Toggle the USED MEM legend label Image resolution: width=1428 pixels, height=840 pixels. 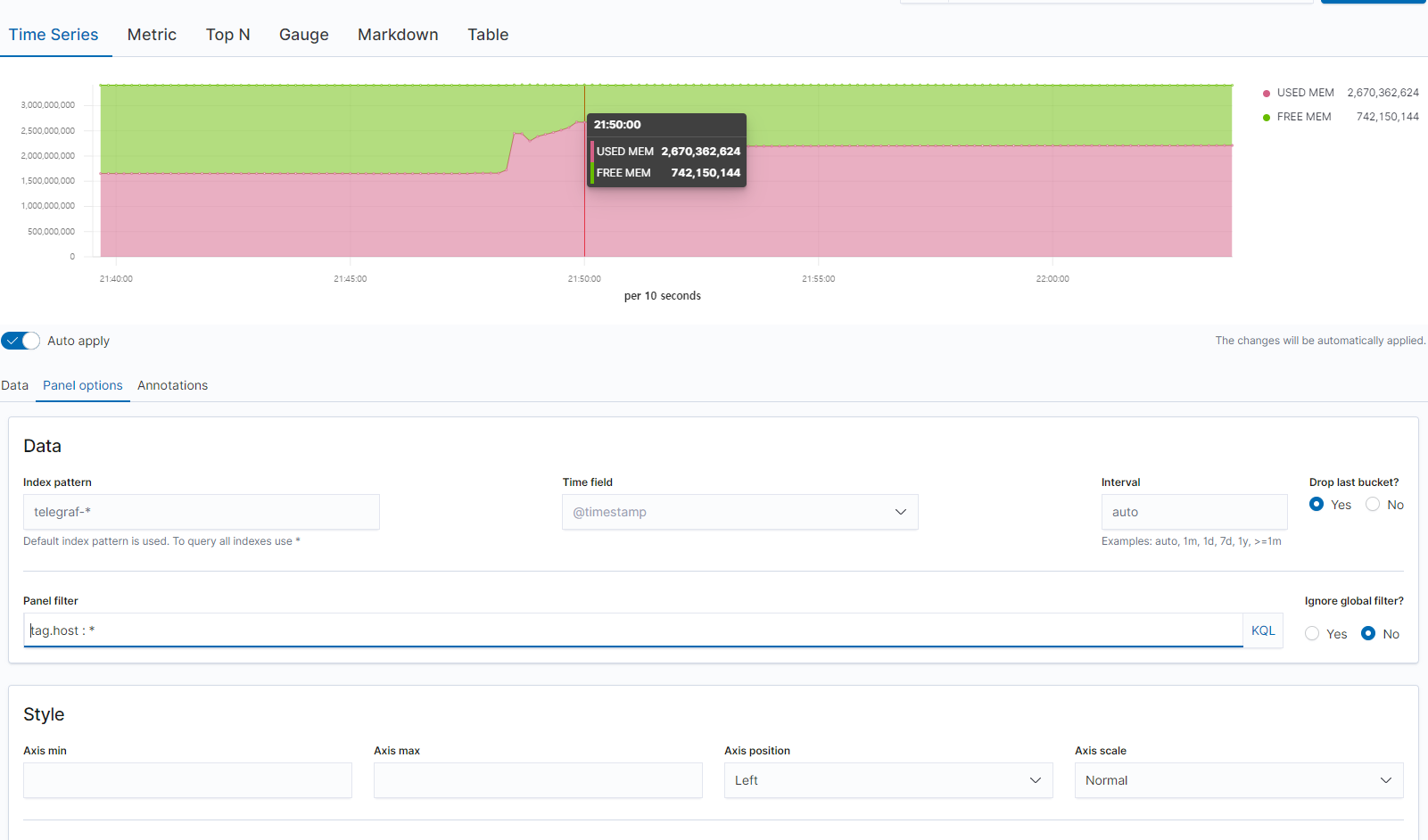click(x=1306, y=93)
